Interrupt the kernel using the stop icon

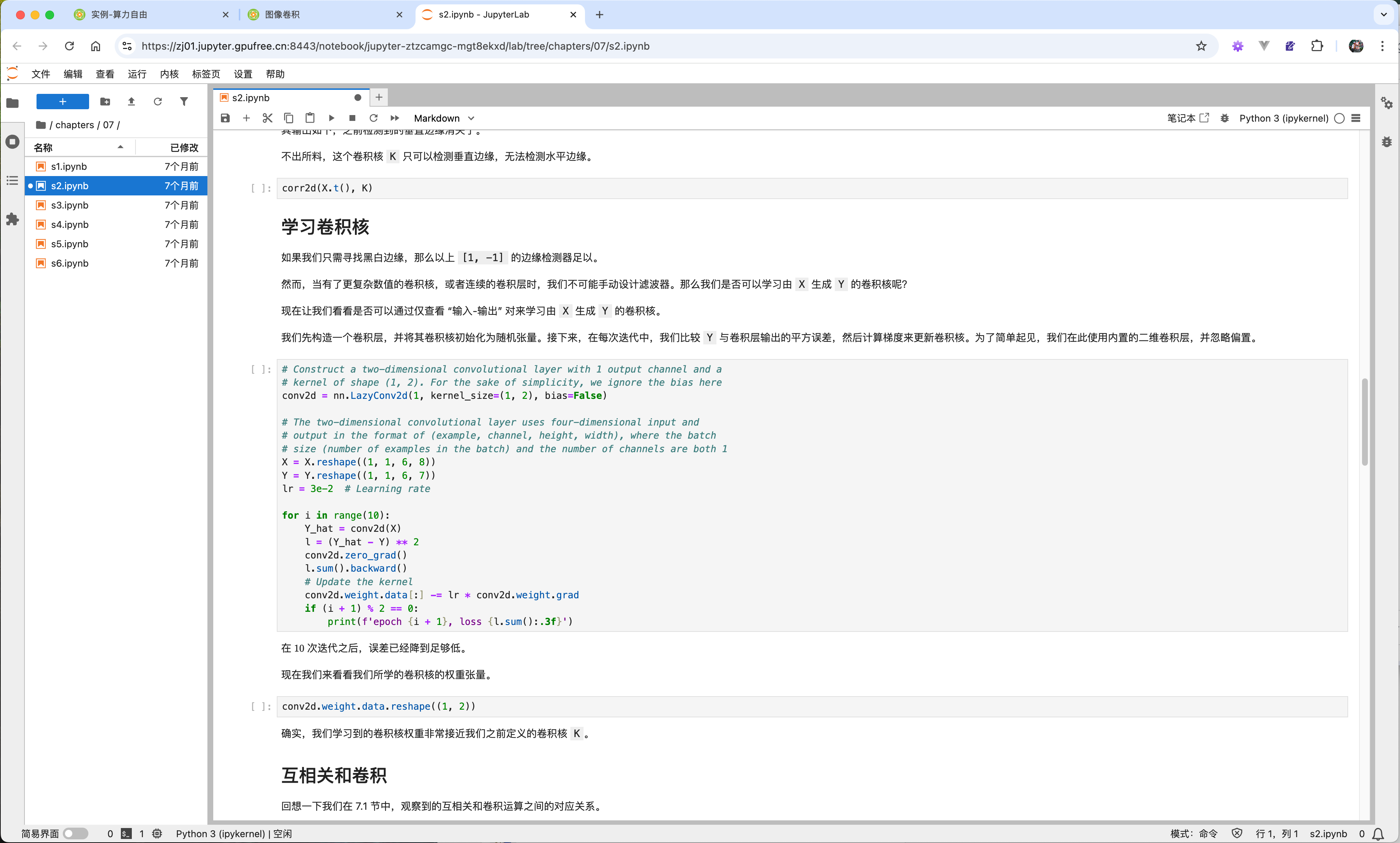coord(352,118)
